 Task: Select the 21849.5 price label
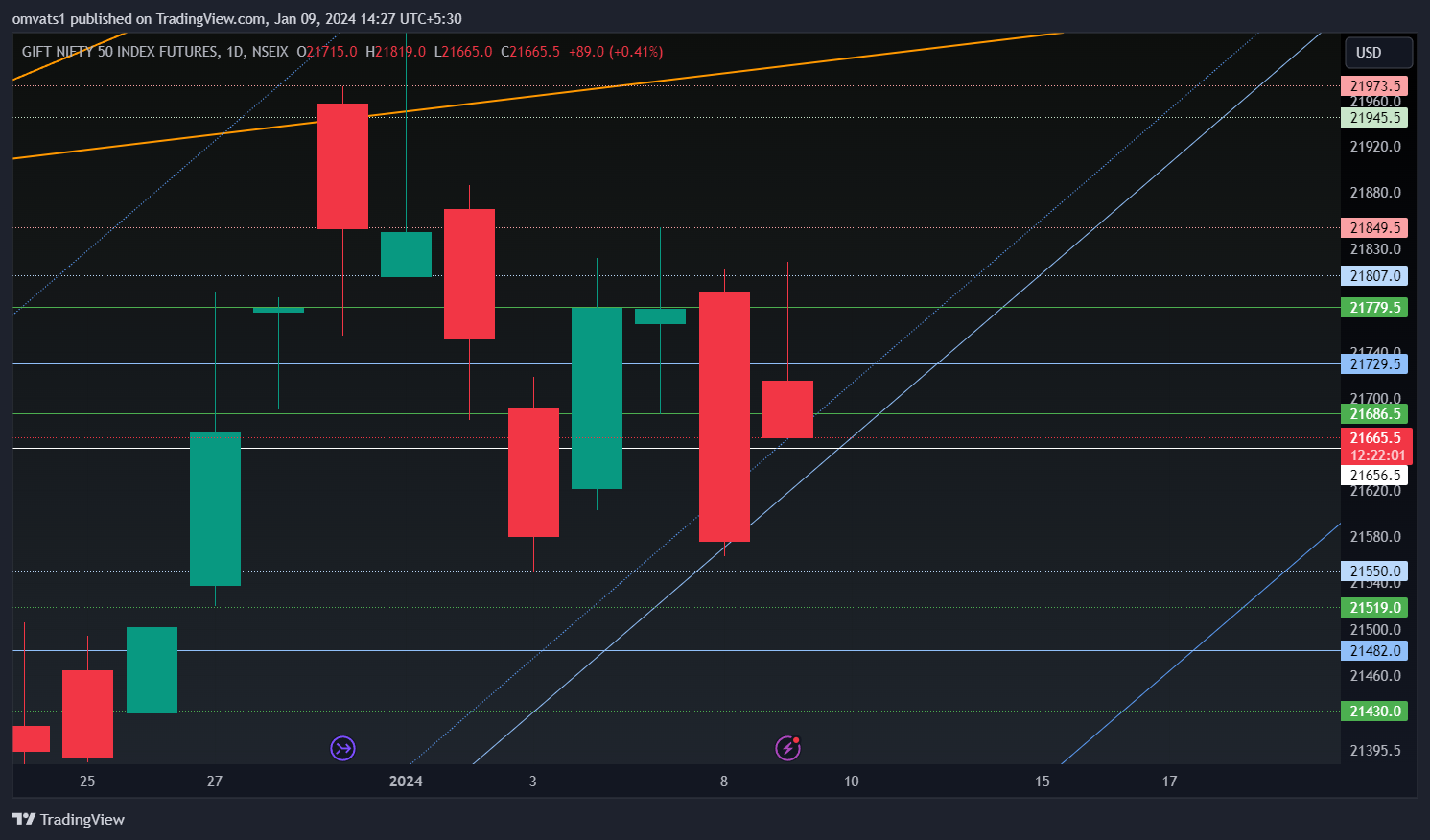coord(1374,228)
